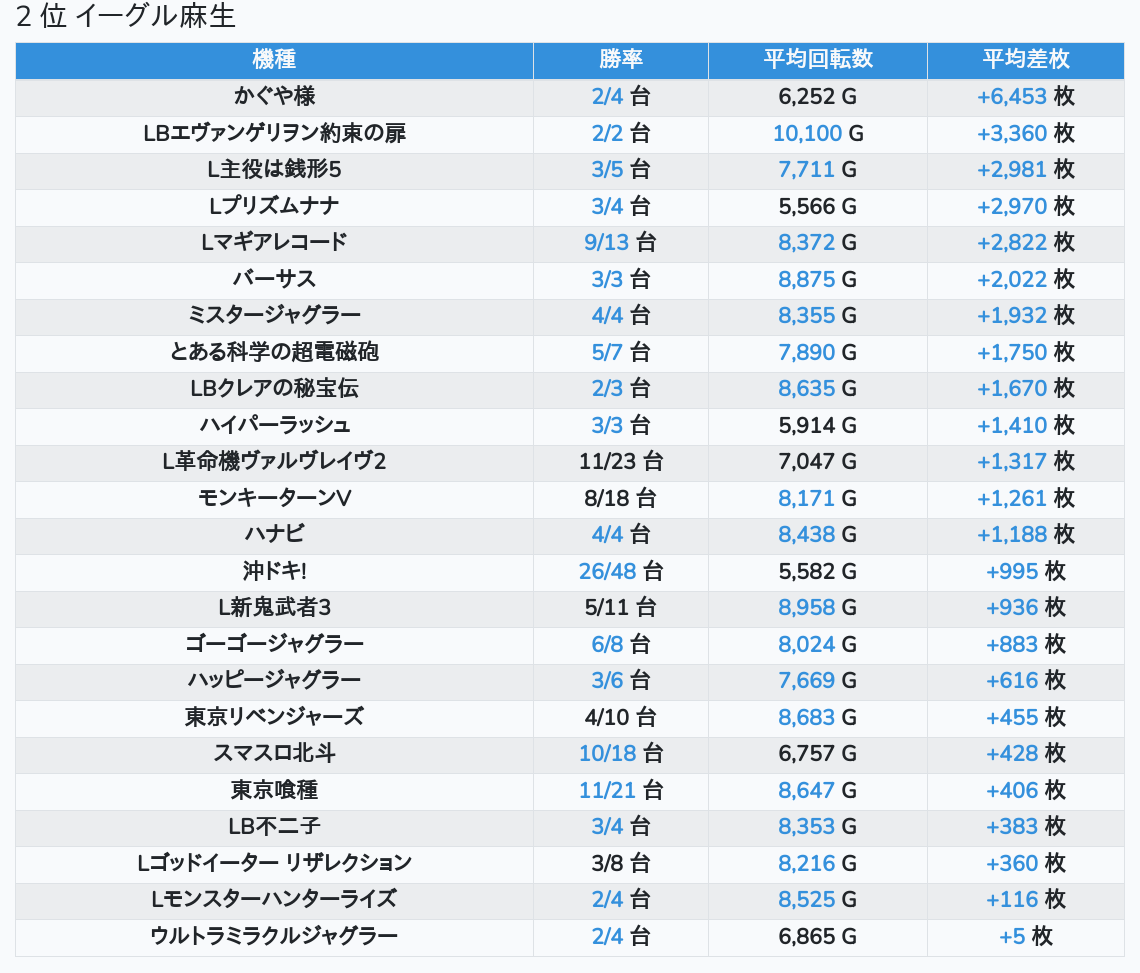The height and width of the screenshot is (973, 1140).
Task: Open the +995 difference link
Action: tap(1012, 571)
